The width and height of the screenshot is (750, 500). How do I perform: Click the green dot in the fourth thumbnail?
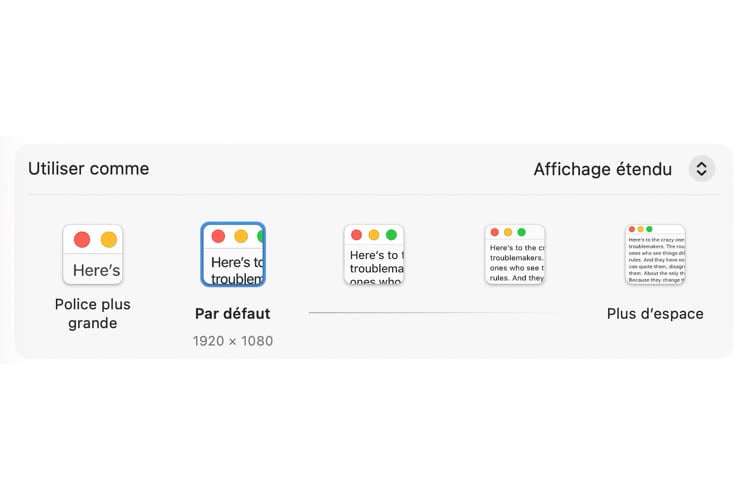pos(521,232)
